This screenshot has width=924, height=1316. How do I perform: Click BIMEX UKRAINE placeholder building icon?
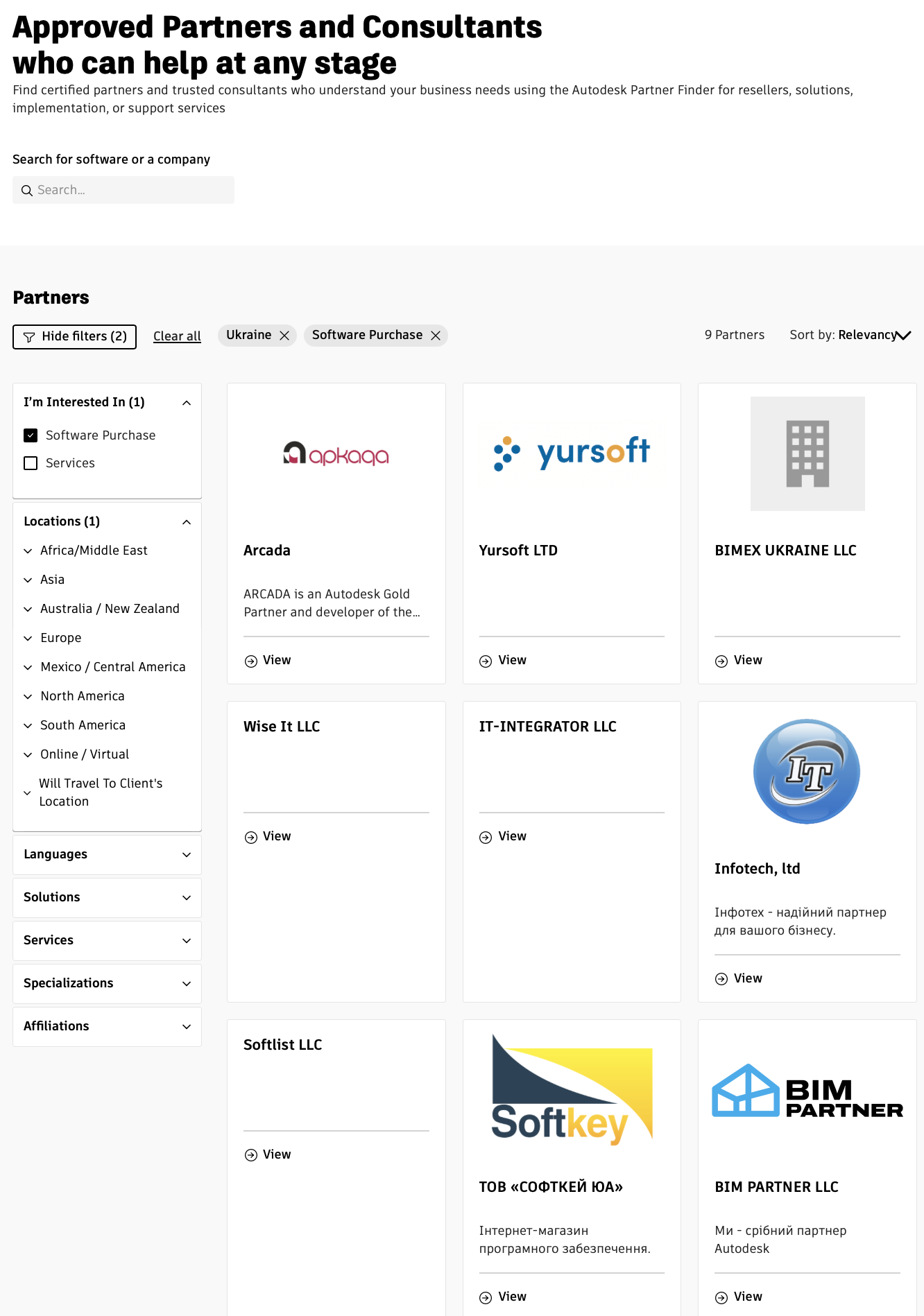coord(807,453)
